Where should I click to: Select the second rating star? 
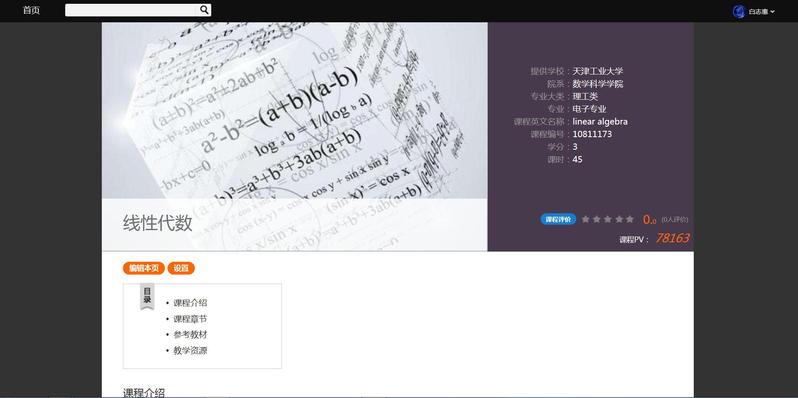596,219
